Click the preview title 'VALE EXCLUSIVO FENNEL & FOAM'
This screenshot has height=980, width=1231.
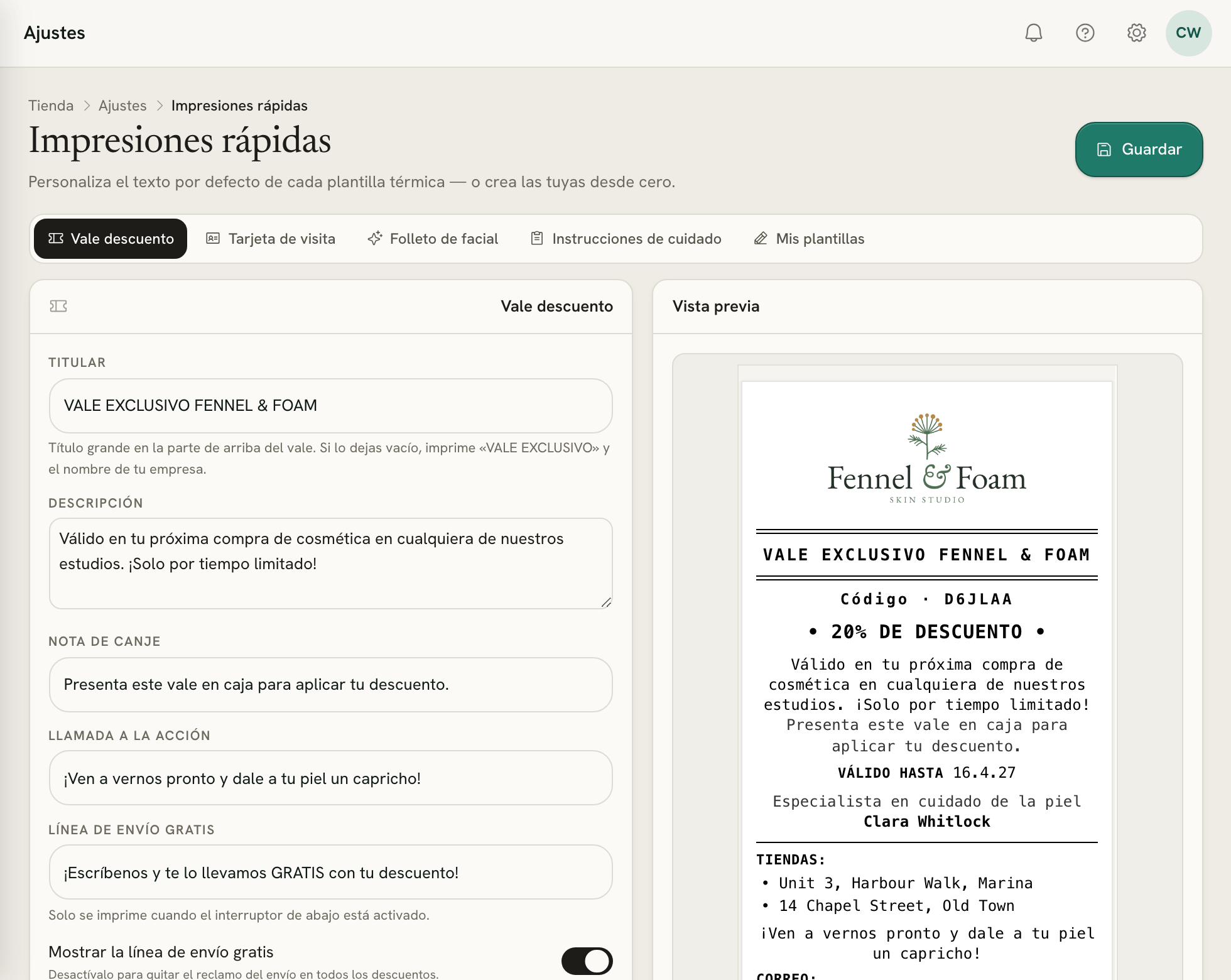coord(927,555)
